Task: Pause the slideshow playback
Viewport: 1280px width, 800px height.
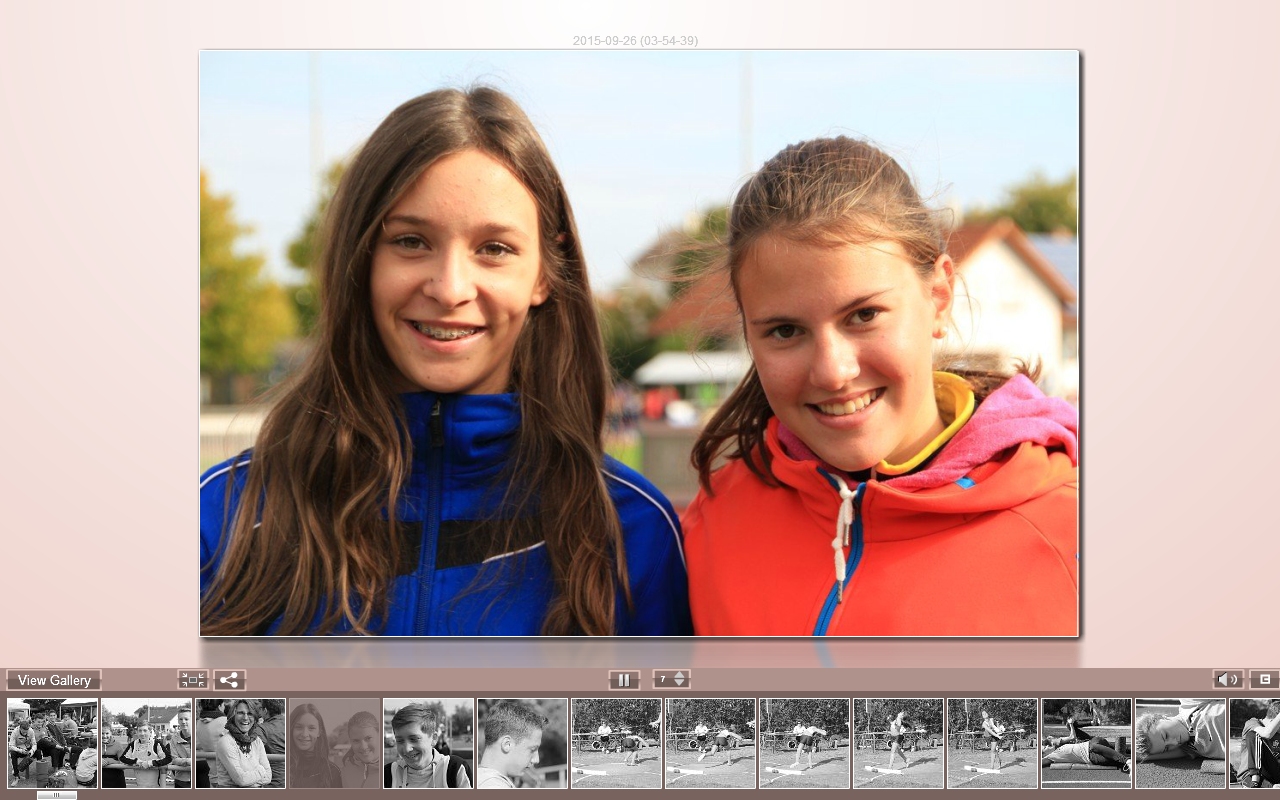Action: pos(624,680)
